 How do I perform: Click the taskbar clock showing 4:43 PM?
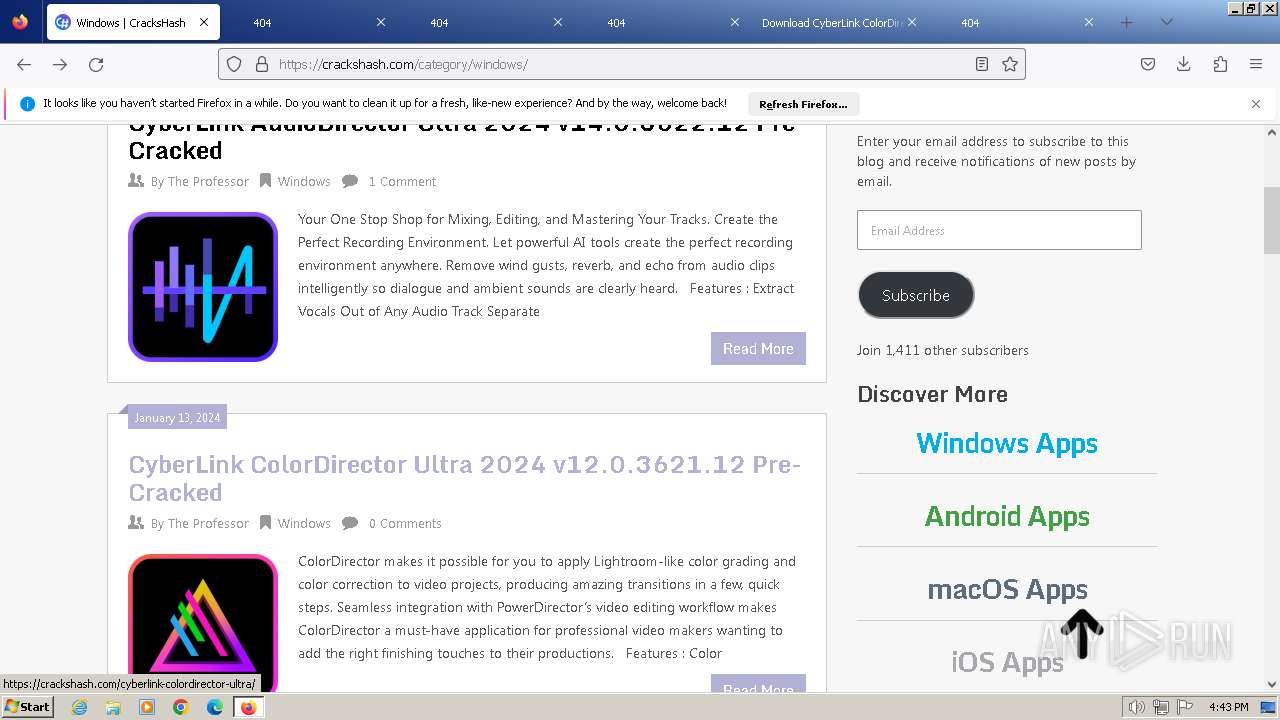[x=1228, y=707]
